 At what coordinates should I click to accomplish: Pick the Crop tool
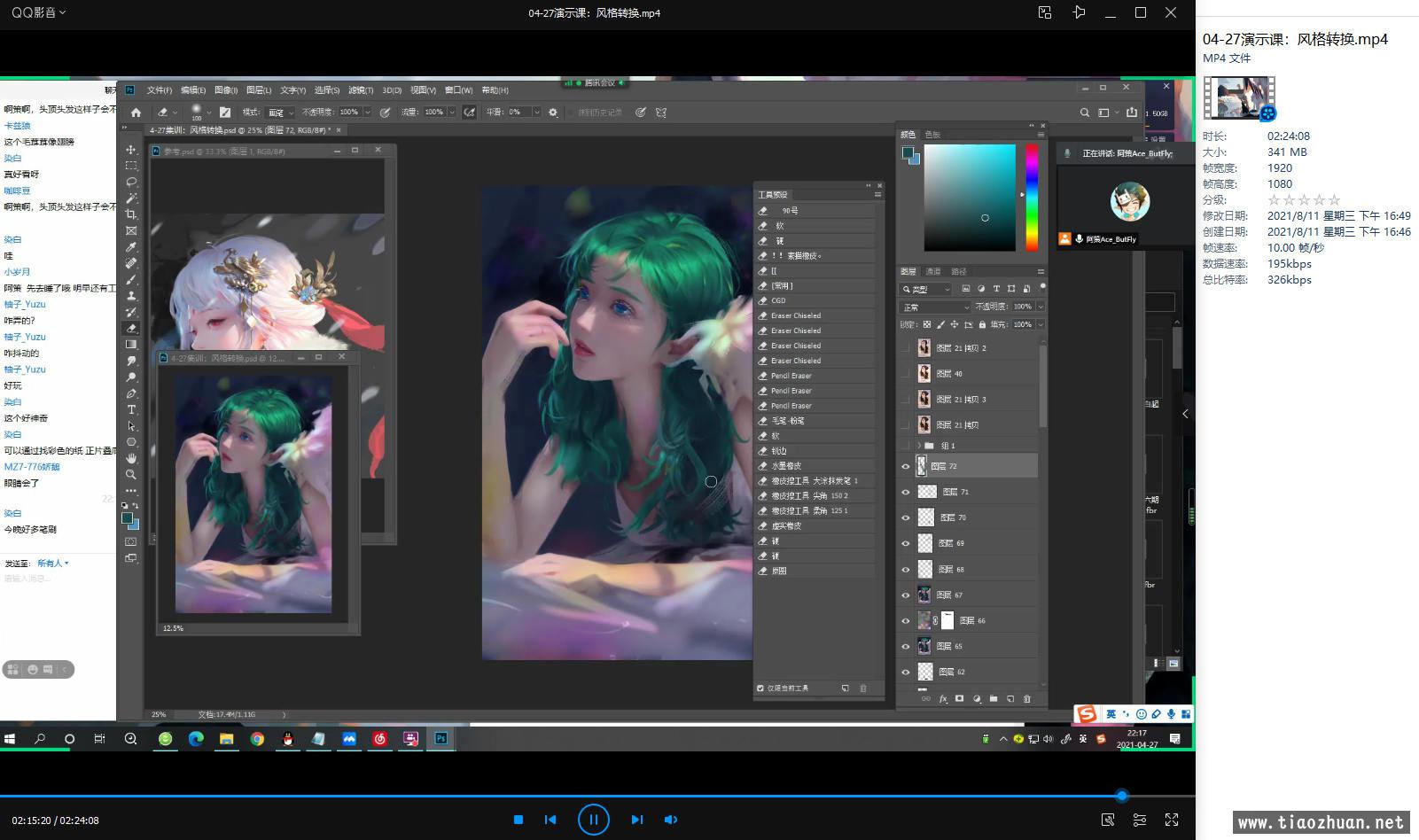tap(131, 214)
